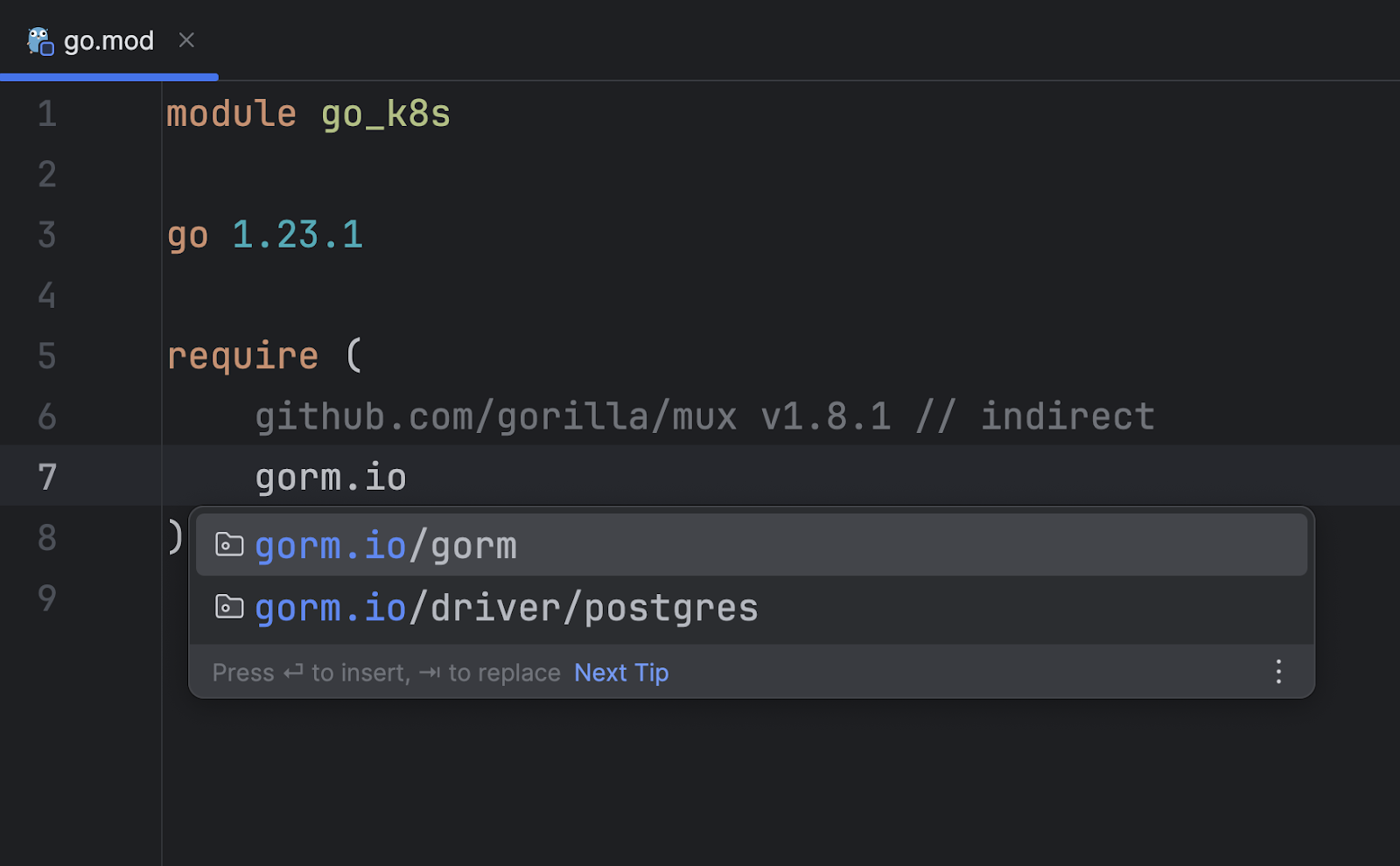1400x866 pixels.
Task: Click github.com/gorilla/mux dependency text
Action: tap(496, 416)
